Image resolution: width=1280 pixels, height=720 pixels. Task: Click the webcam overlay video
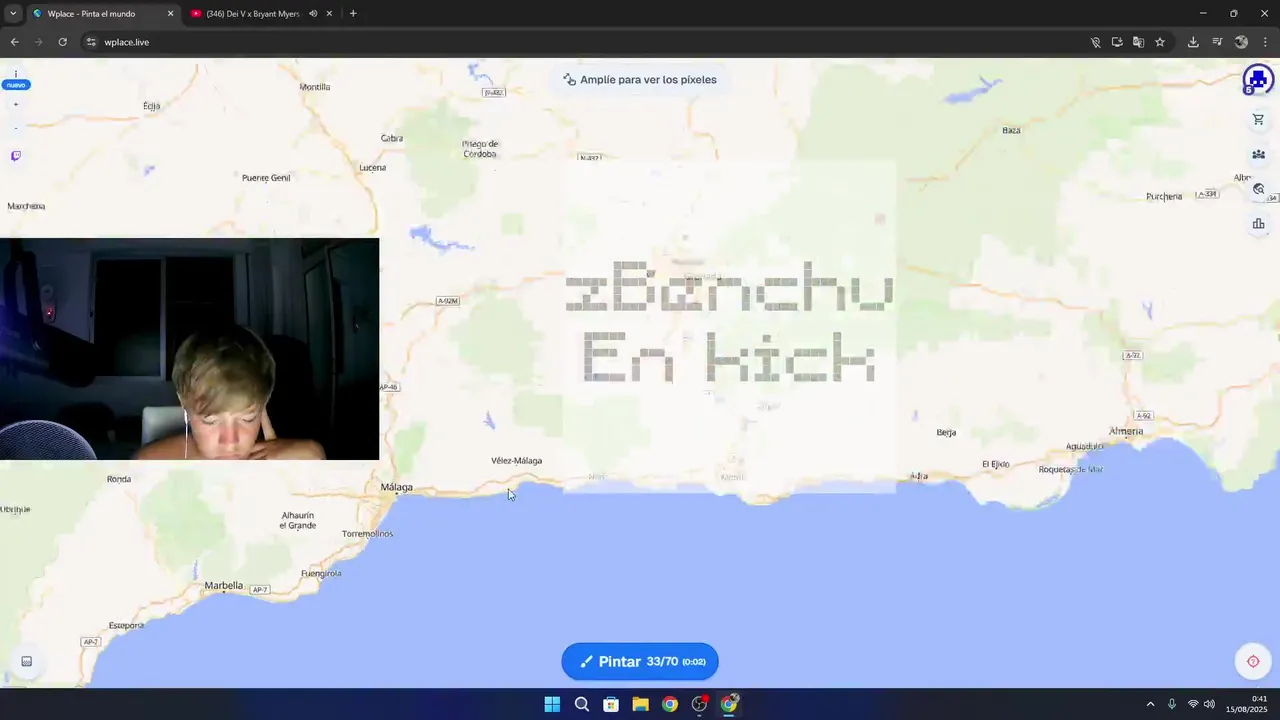[x=189, y=349]
